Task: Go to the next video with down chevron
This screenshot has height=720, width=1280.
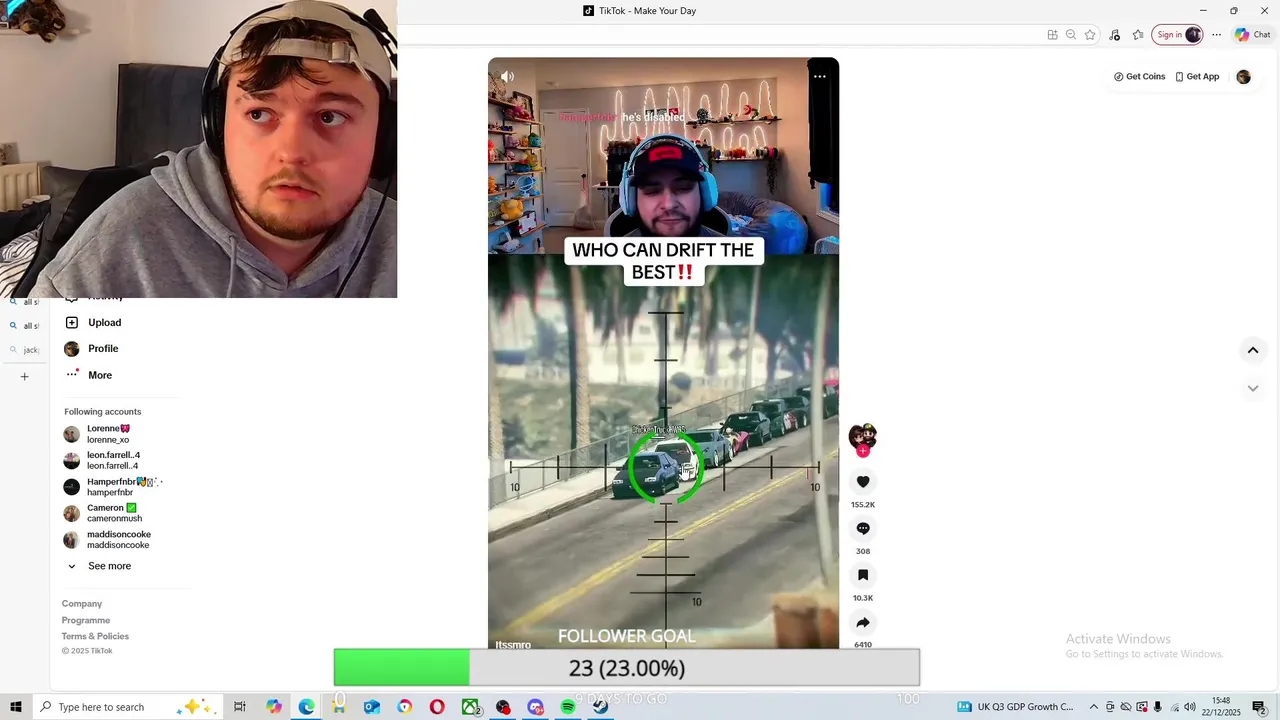Action: (x=1252, y=388)
